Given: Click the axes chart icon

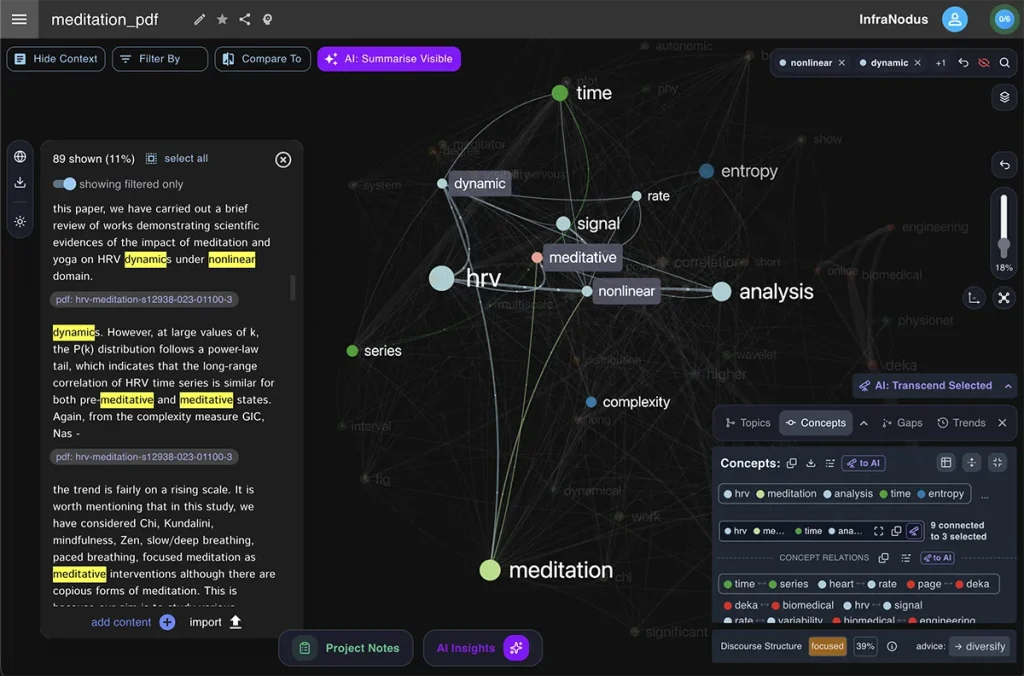Looking at the screenshot, I should pos(974,298).
